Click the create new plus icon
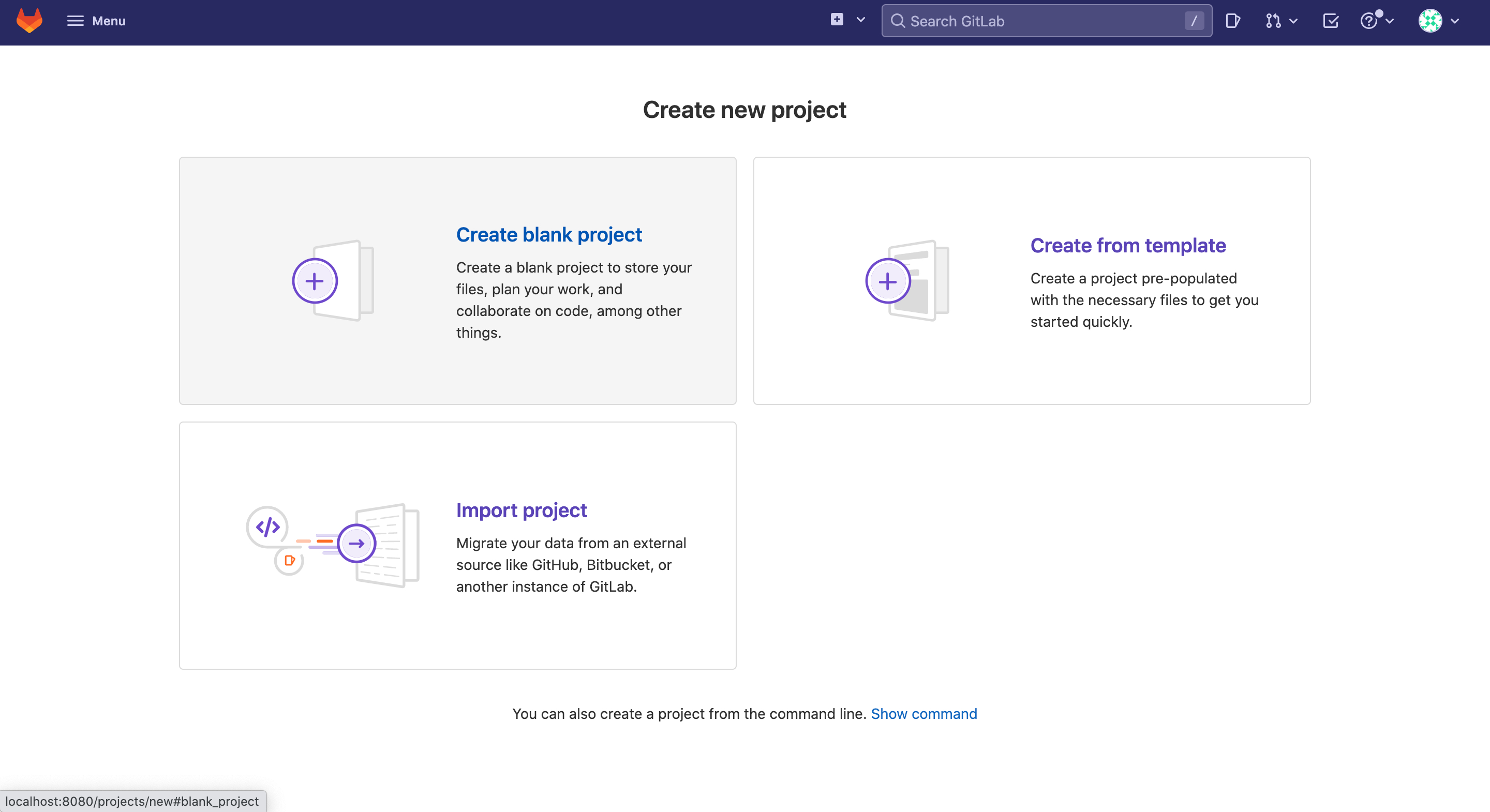Image resolution: width=1490 pixels, height=812 pixels. (837, 20)
